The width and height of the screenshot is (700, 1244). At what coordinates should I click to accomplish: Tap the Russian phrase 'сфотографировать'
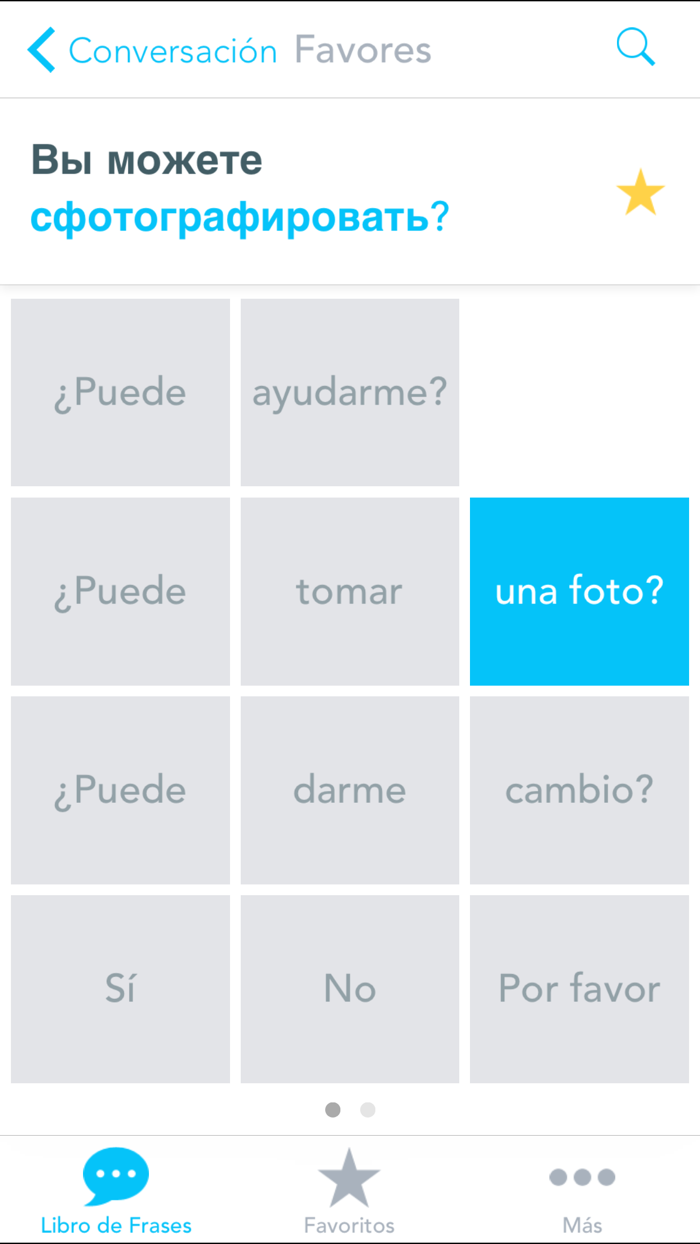tap(230, 216)
